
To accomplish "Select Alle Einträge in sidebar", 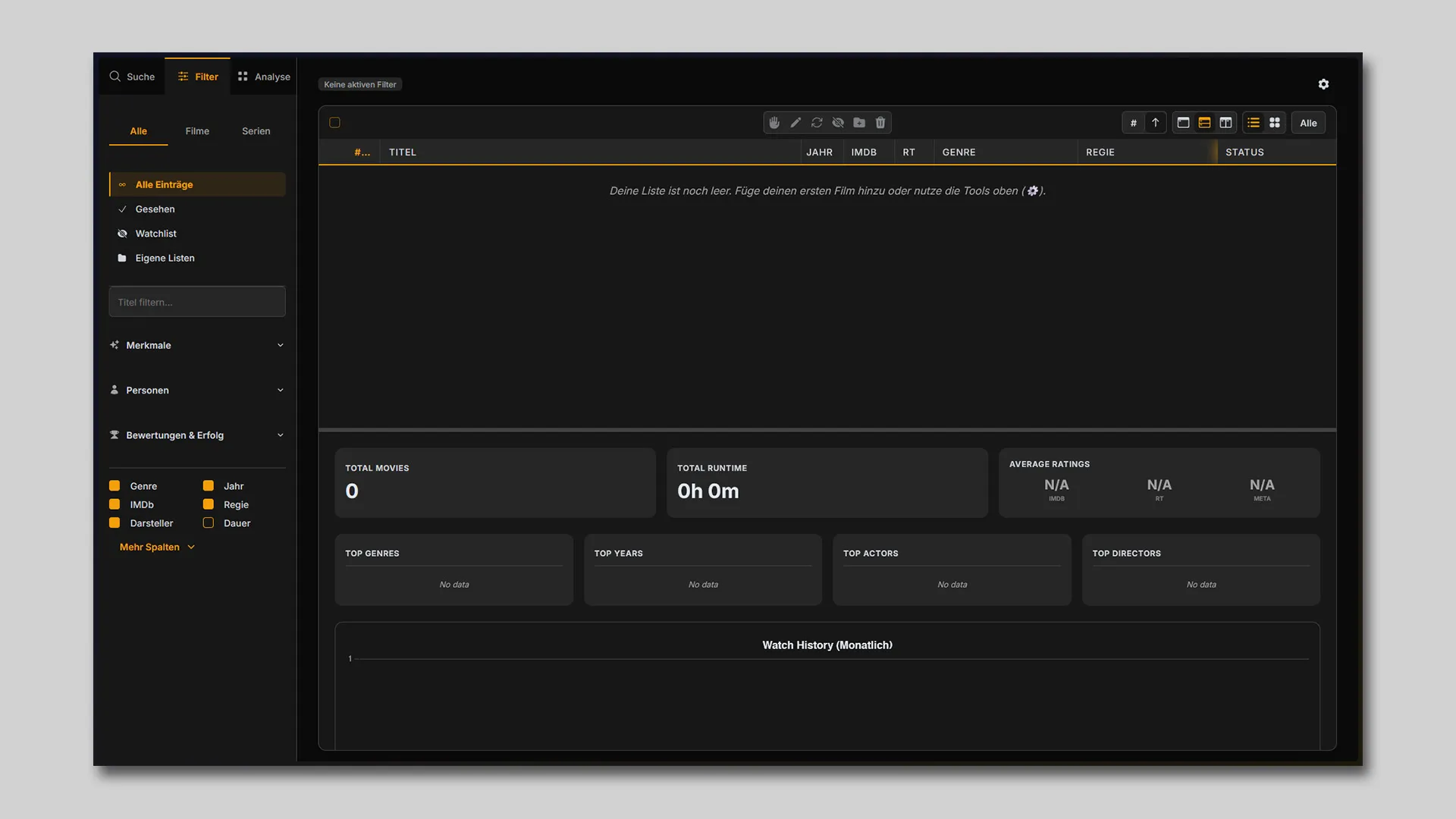I will coord(197,184).
